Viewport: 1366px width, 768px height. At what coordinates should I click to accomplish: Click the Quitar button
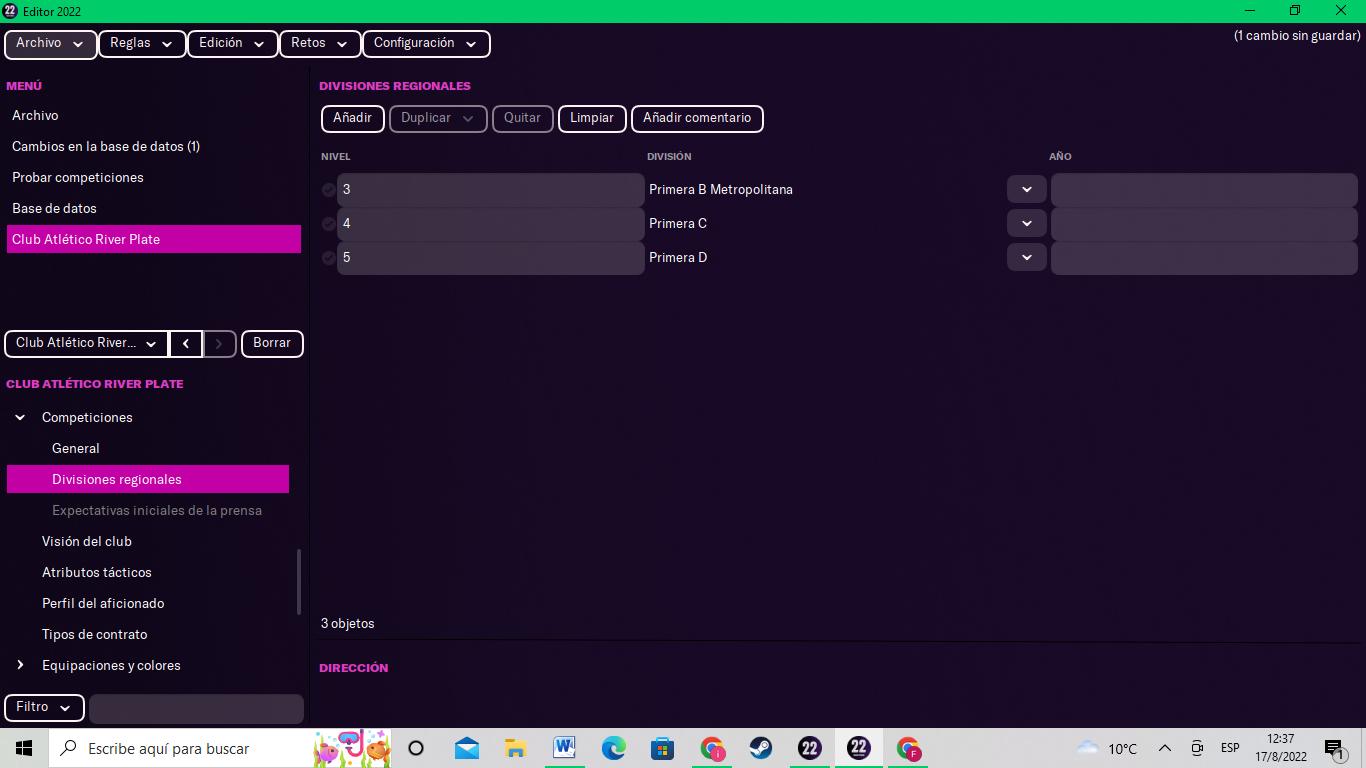tap(523, 118)
